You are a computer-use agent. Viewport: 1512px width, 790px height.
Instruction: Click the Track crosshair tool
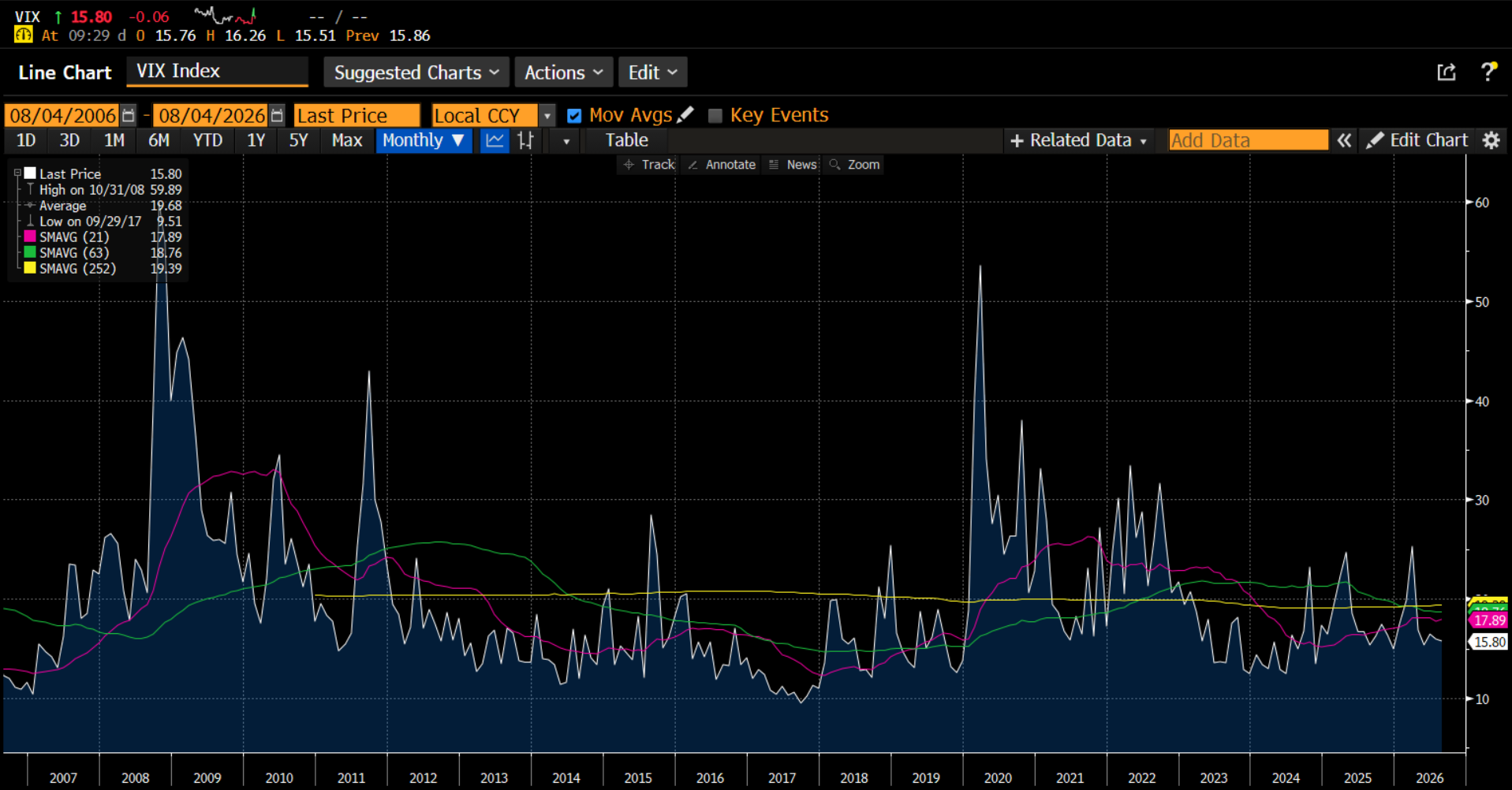pyautogui.click(x=649, y=165)
